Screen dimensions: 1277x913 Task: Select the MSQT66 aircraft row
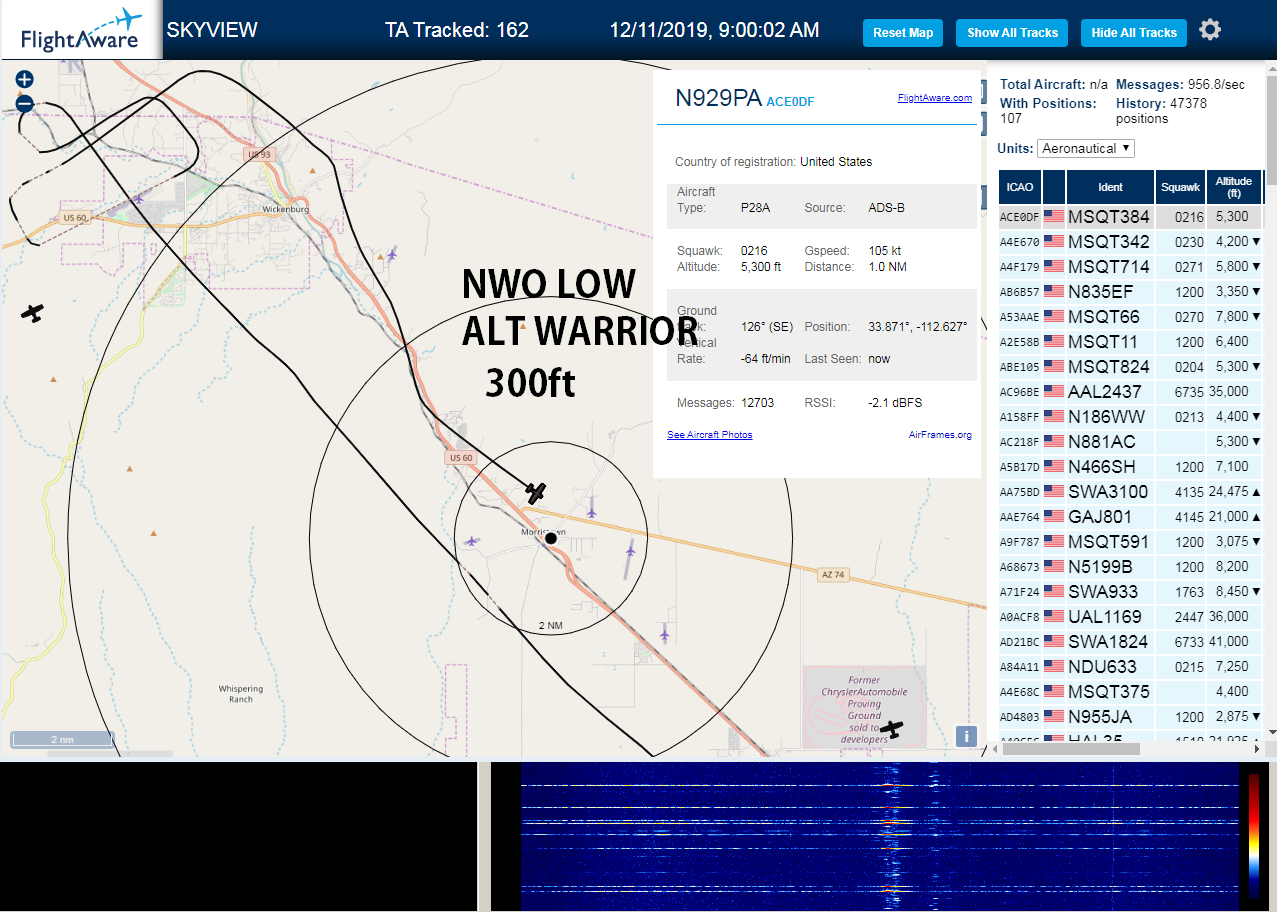[x=1131, y=317]
